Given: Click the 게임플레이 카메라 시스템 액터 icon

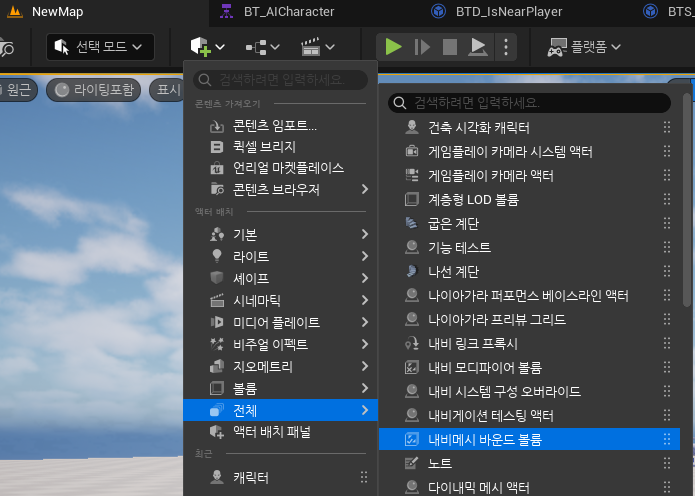Looking at the screenshot, I should point(412,152).
